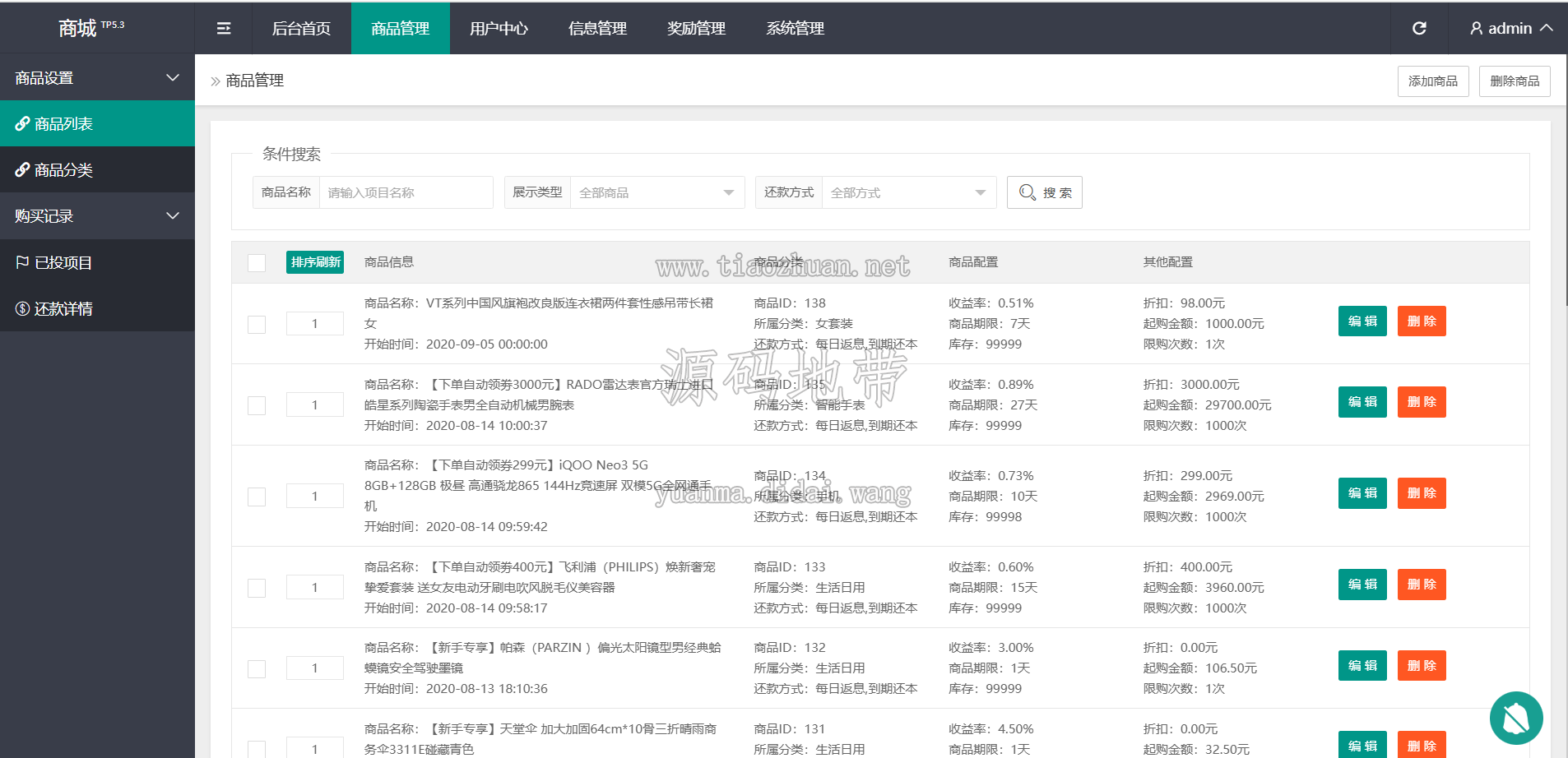Image resolution: width=1568 pixels, height=758 pixels.
Task: Edit product ID 131 via 编辑
Action: [1362, 745]
